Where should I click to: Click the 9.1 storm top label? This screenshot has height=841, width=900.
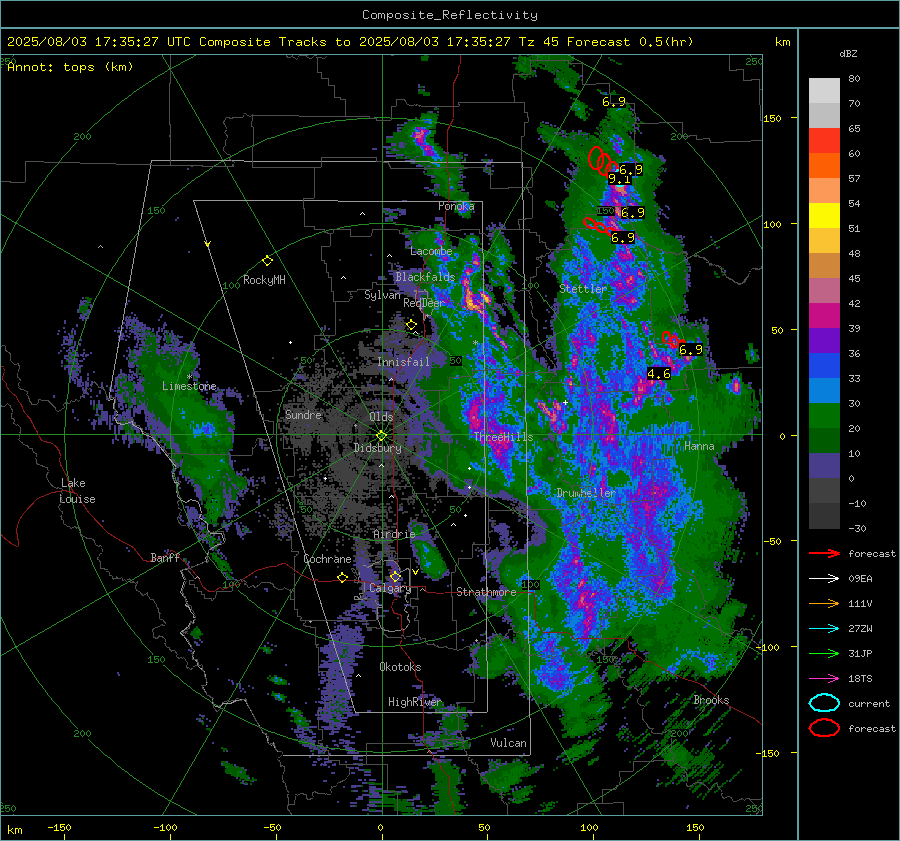click(619, 179)
